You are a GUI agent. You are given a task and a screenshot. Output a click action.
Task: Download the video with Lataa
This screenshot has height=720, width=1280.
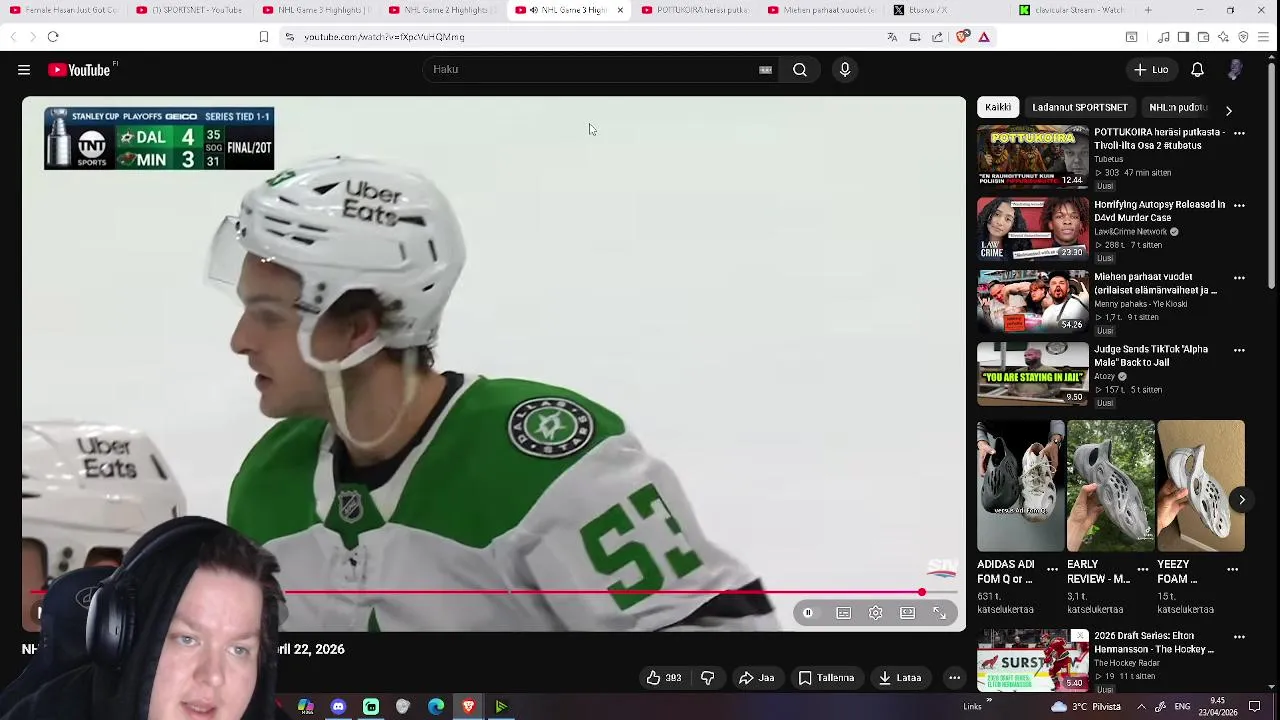tap(900, 678)
